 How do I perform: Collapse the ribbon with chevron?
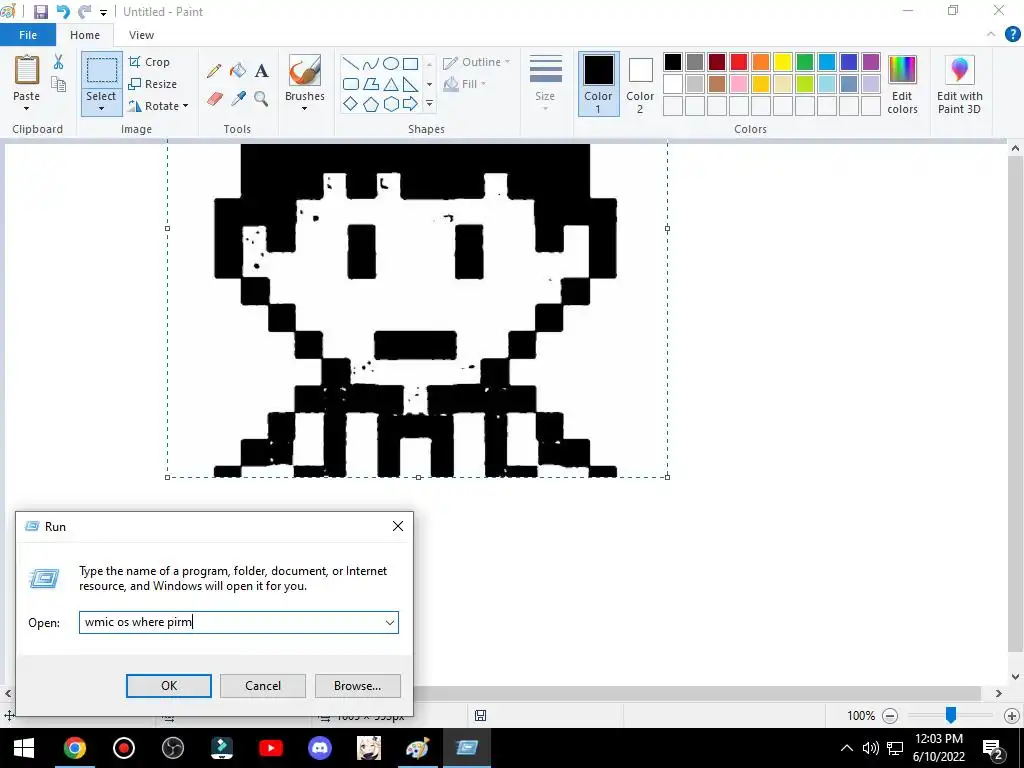(x=991, y=35)
